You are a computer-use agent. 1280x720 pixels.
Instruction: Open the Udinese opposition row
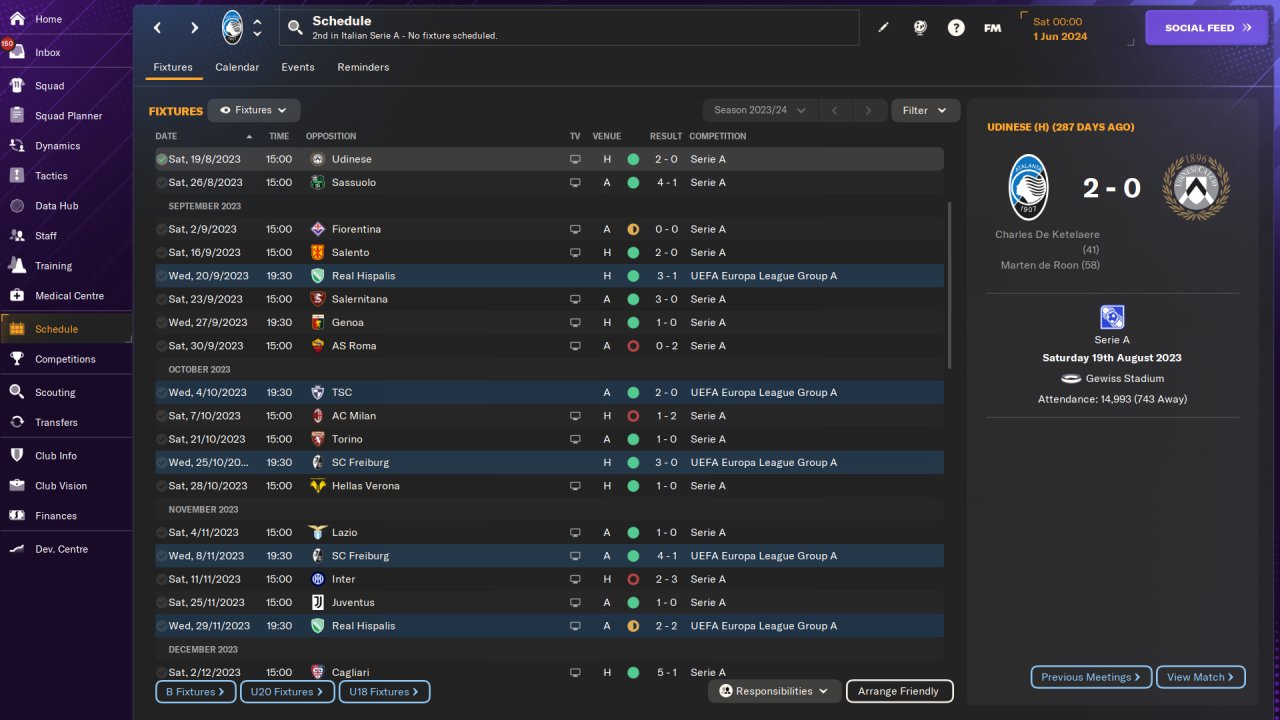point(549,159)
